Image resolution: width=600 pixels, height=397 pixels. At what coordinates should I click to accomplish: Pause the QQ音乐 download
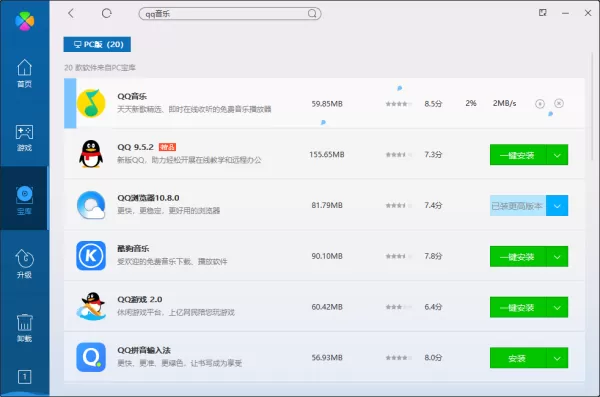pos(540,104)
